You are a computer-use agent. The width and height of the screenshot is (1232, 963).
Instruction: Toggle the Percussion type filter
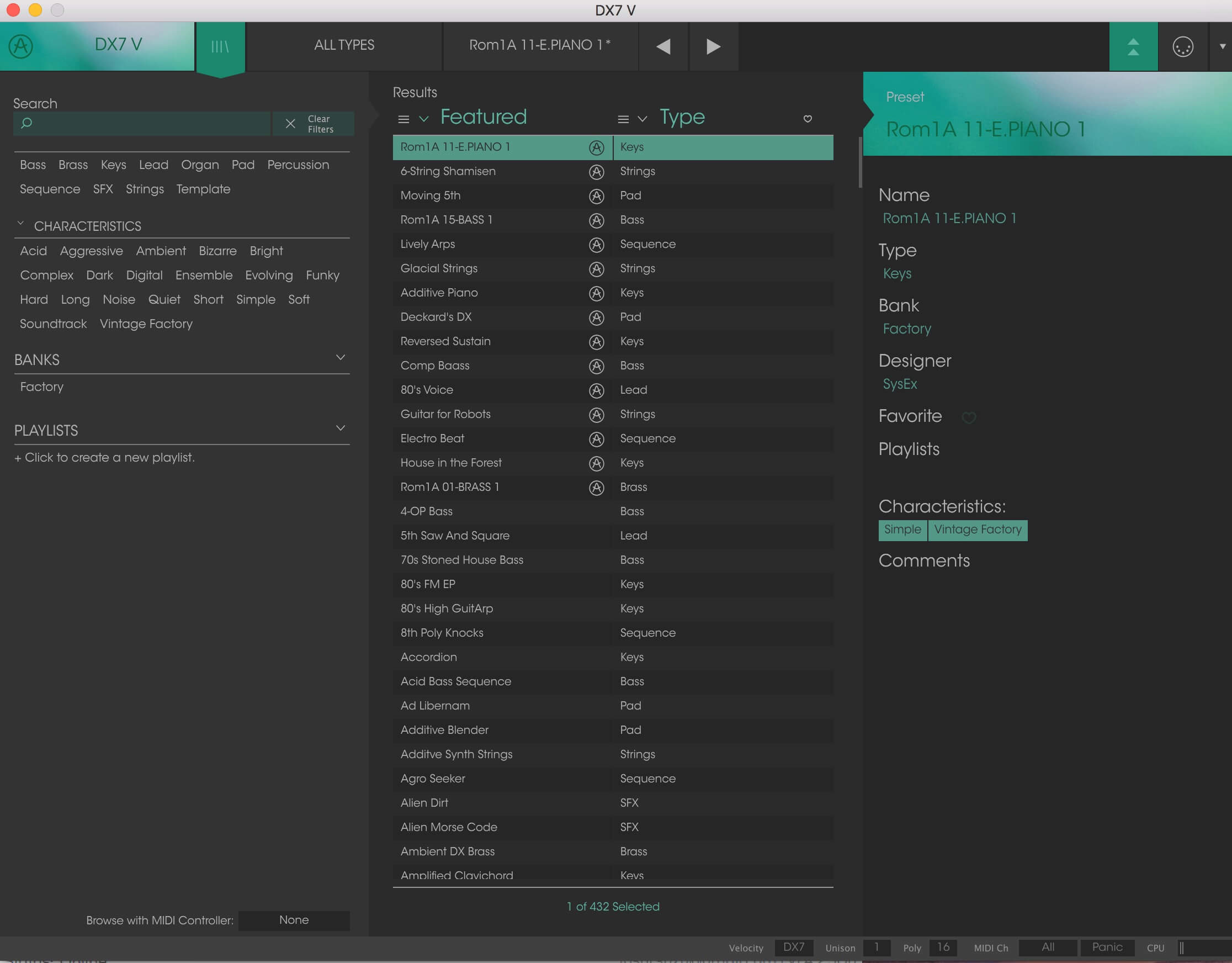[x=298, y=165]
